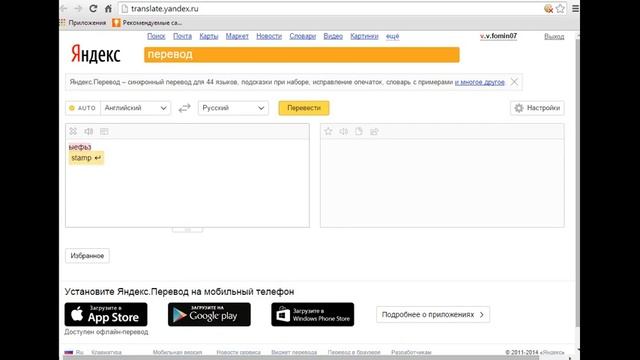This screenshot has height=360, width=640.
Task: Open the Русский target language dropdown
Action: tap(233, 108)
